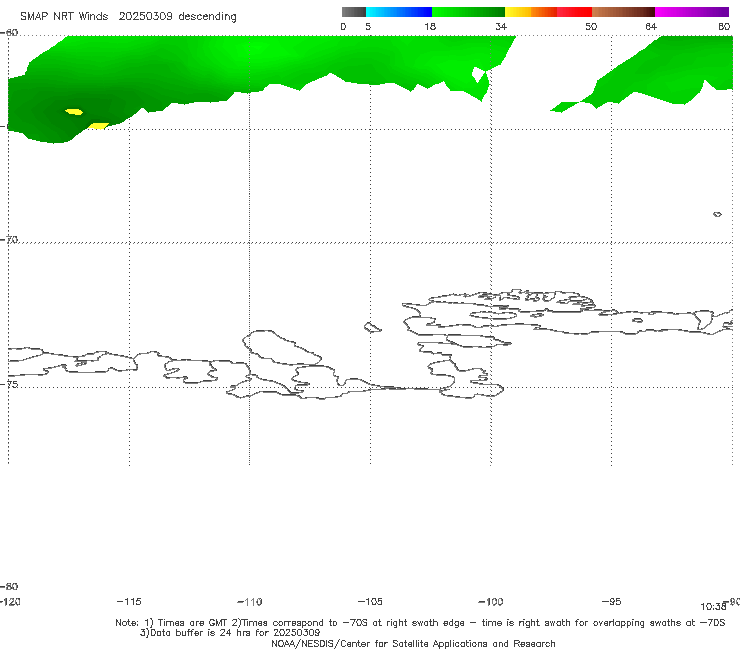Click the longitude label '-95'
740x650 pixels.
(x=611, y=601)
